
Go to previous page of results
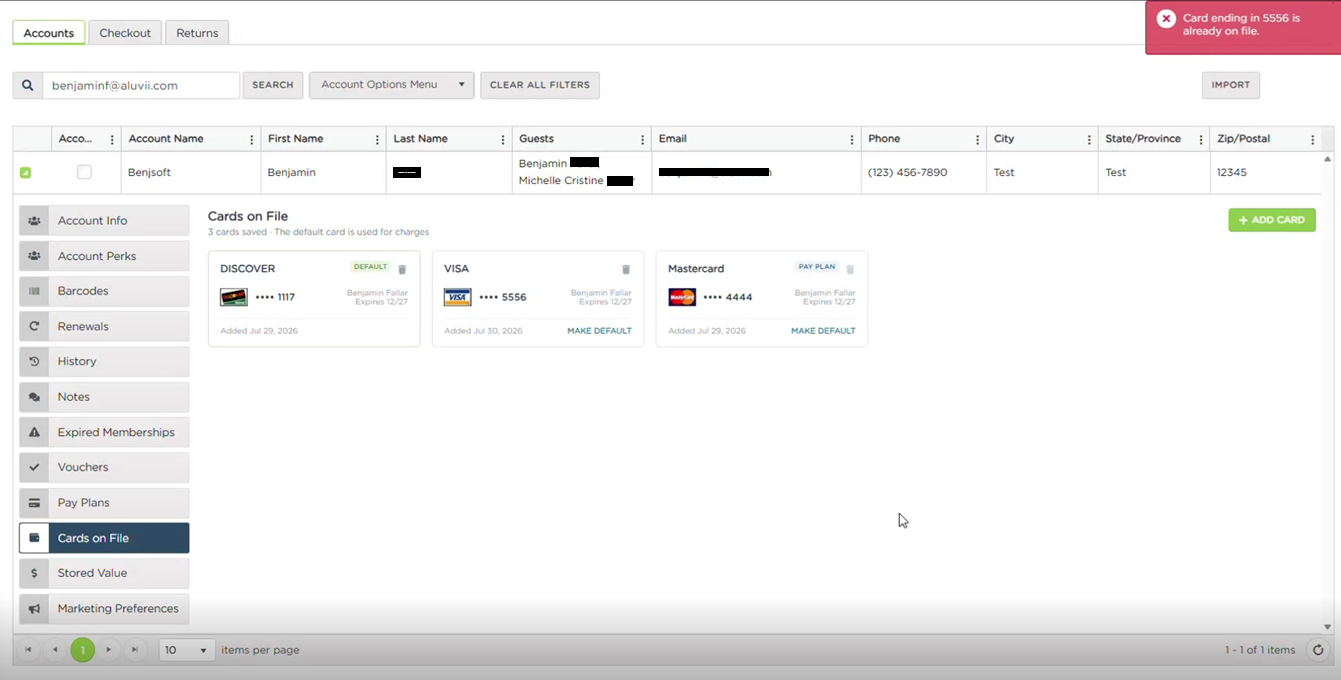tap(55, 650)
